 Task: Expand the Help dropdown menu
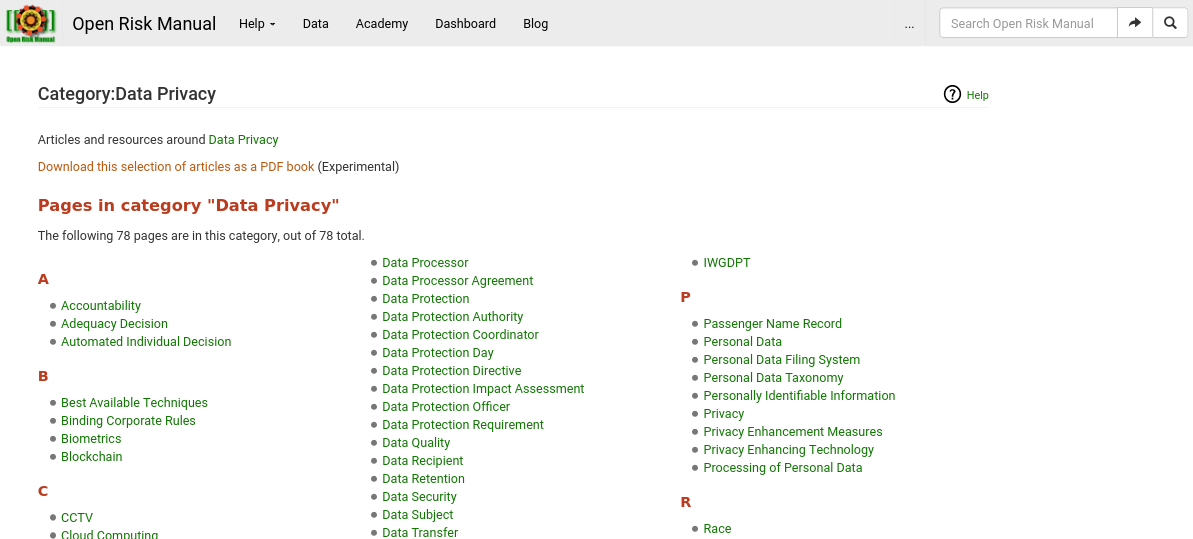(257, 24)
